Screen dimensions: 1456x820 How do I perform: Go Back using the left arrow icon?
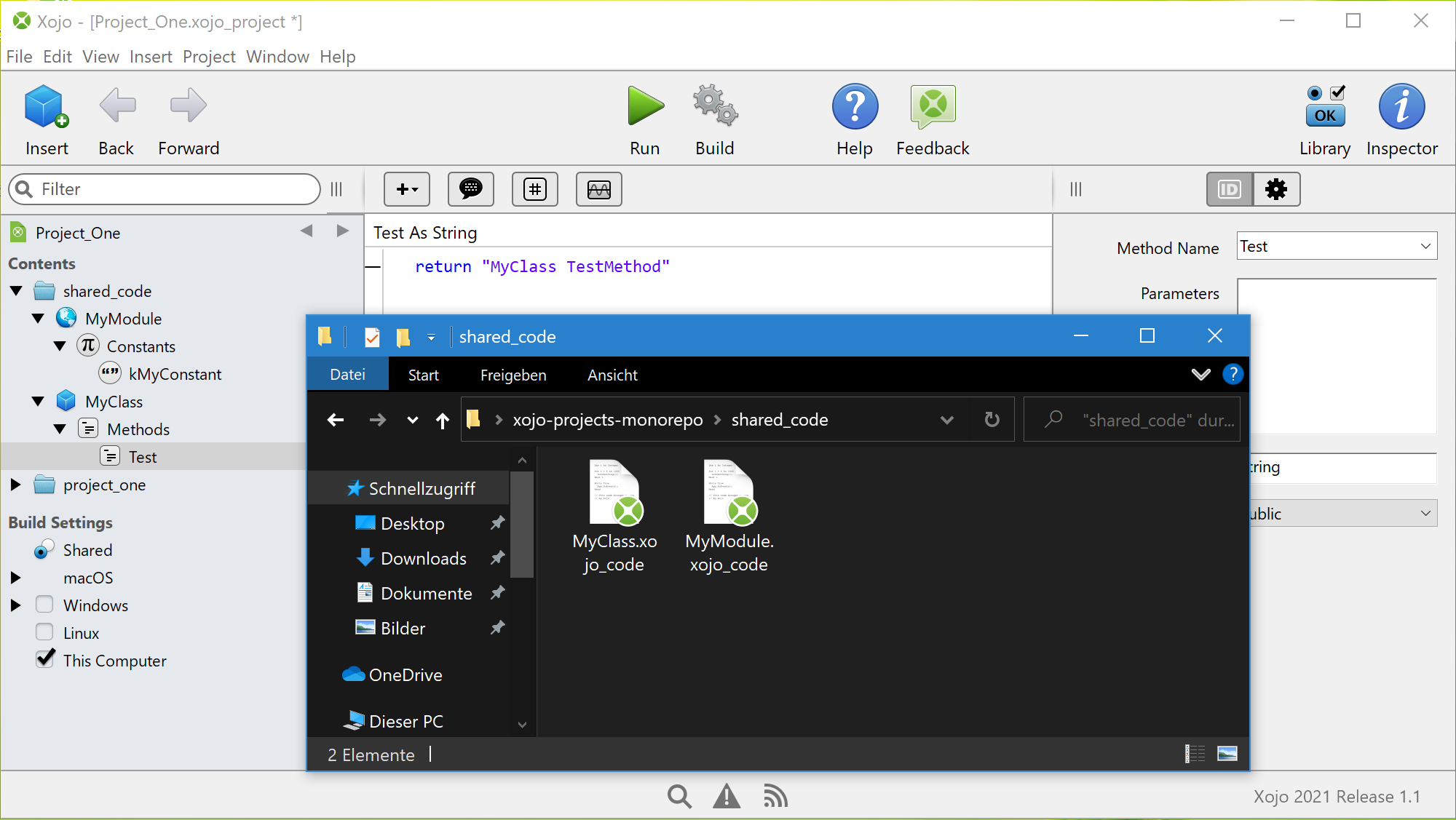[117, 106]
